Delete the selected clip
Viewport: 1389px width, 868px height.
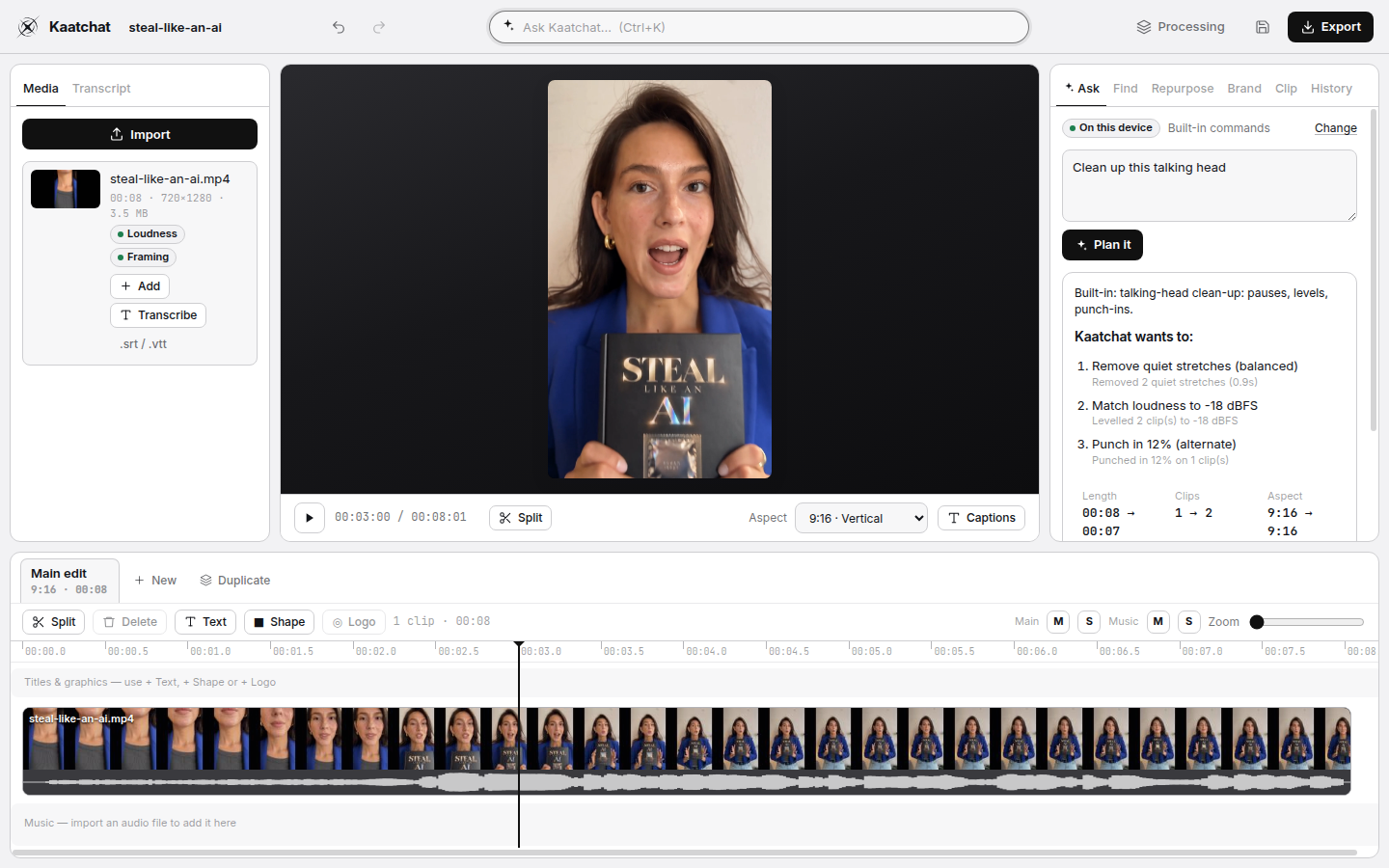coord(130,622)
